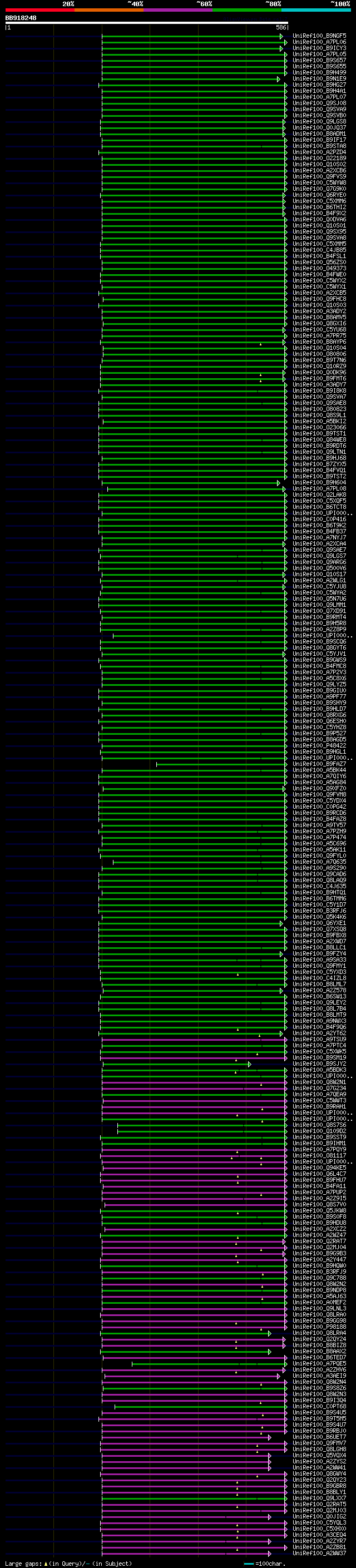The width and height of the screenshot is (356, 1568).
Task: Select the UniRef100_B9N1E9 hit label
Action: coord(319,79)
